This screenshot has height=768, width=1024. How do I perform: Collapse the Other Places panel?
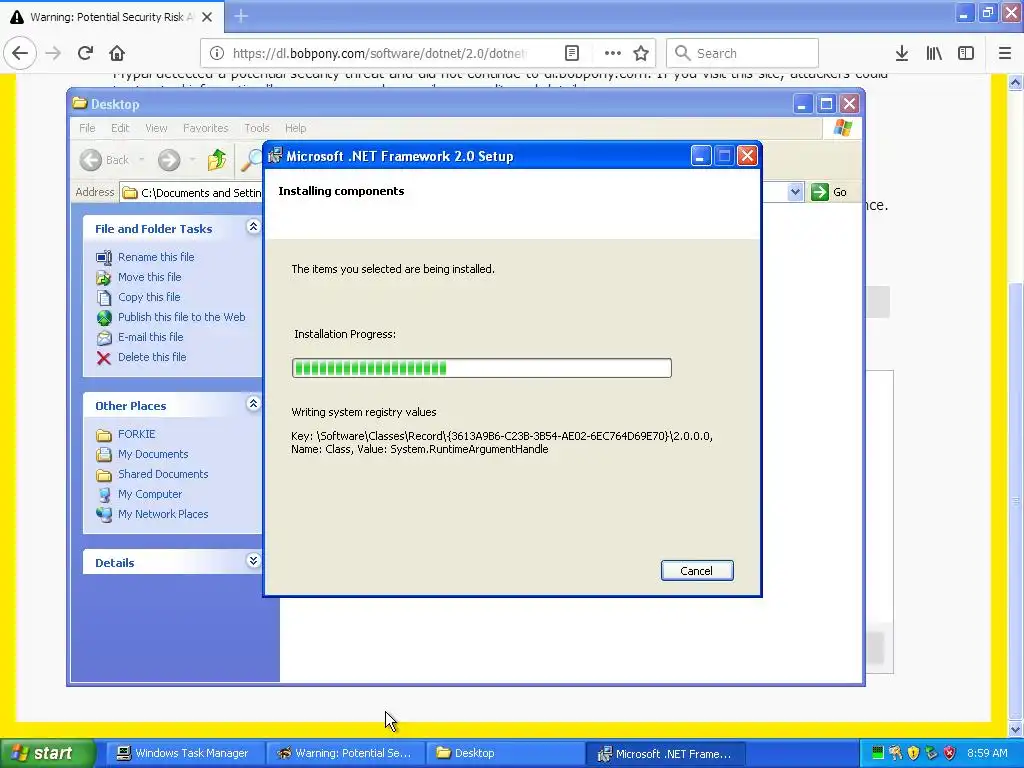253,404
